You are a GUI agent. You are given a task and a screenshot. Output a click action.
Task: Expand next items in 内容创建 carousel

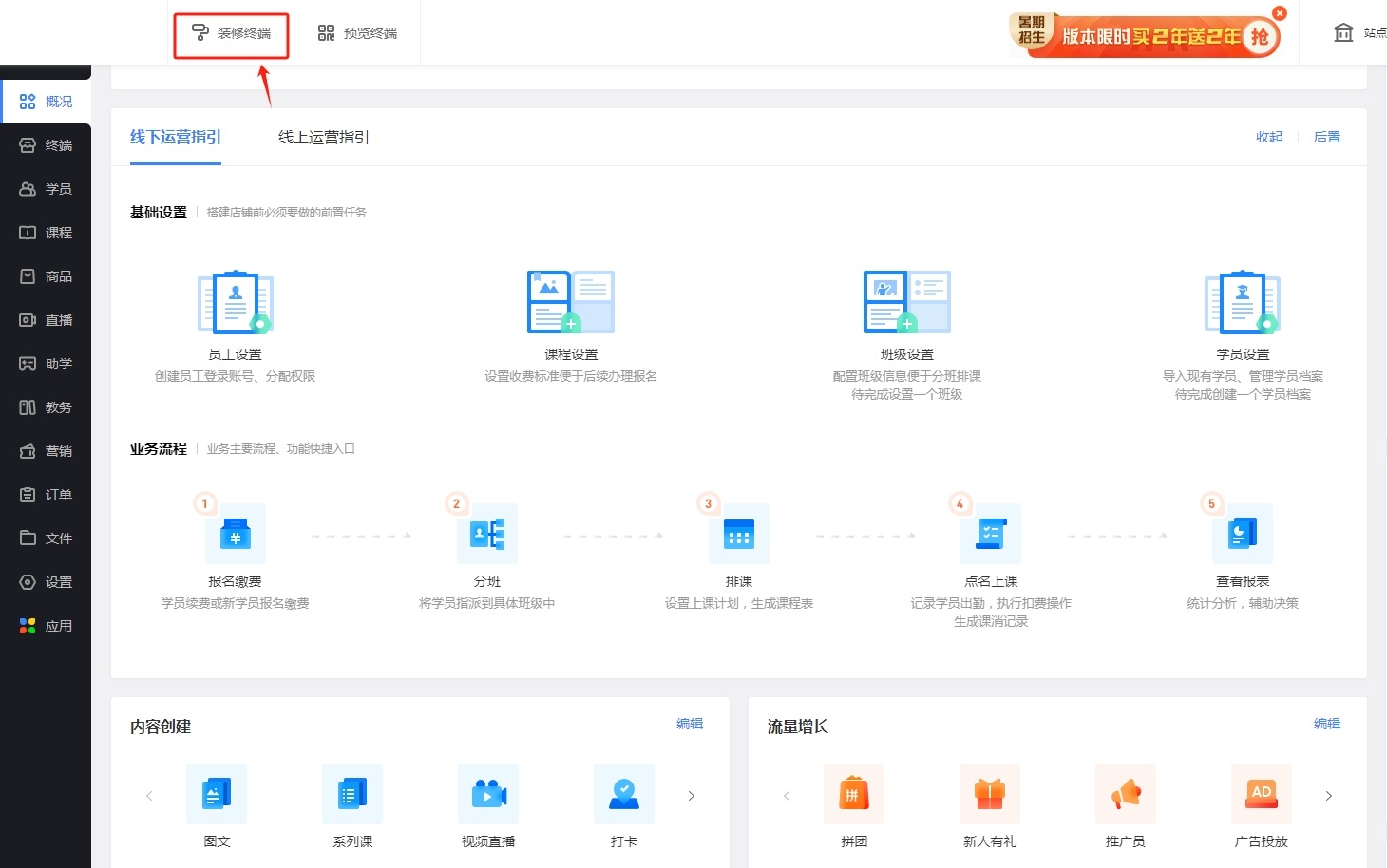[692, 796]
